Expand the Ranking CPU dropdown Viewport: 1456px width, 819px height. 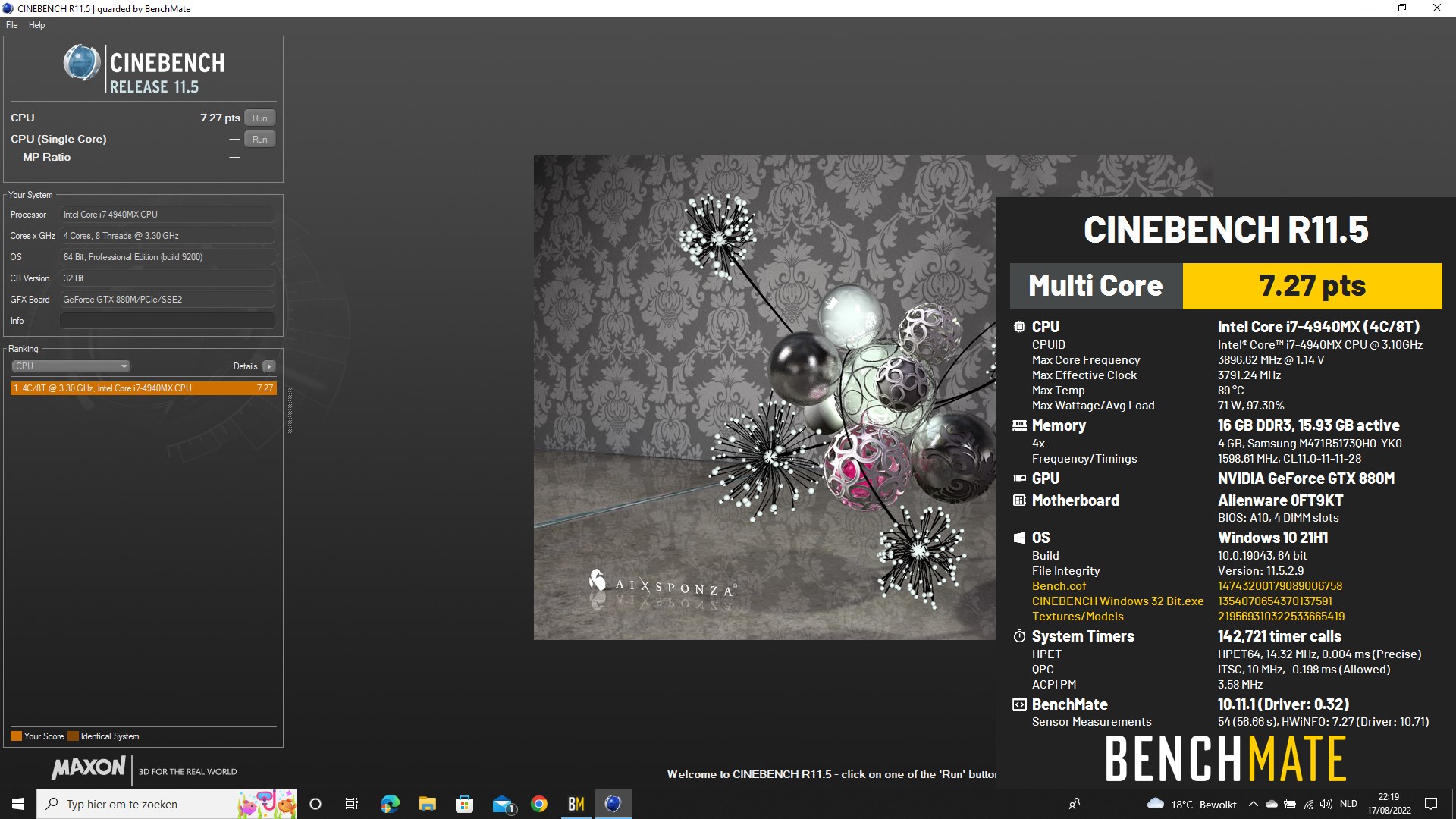pyautogui.click(x=71, y=366)
